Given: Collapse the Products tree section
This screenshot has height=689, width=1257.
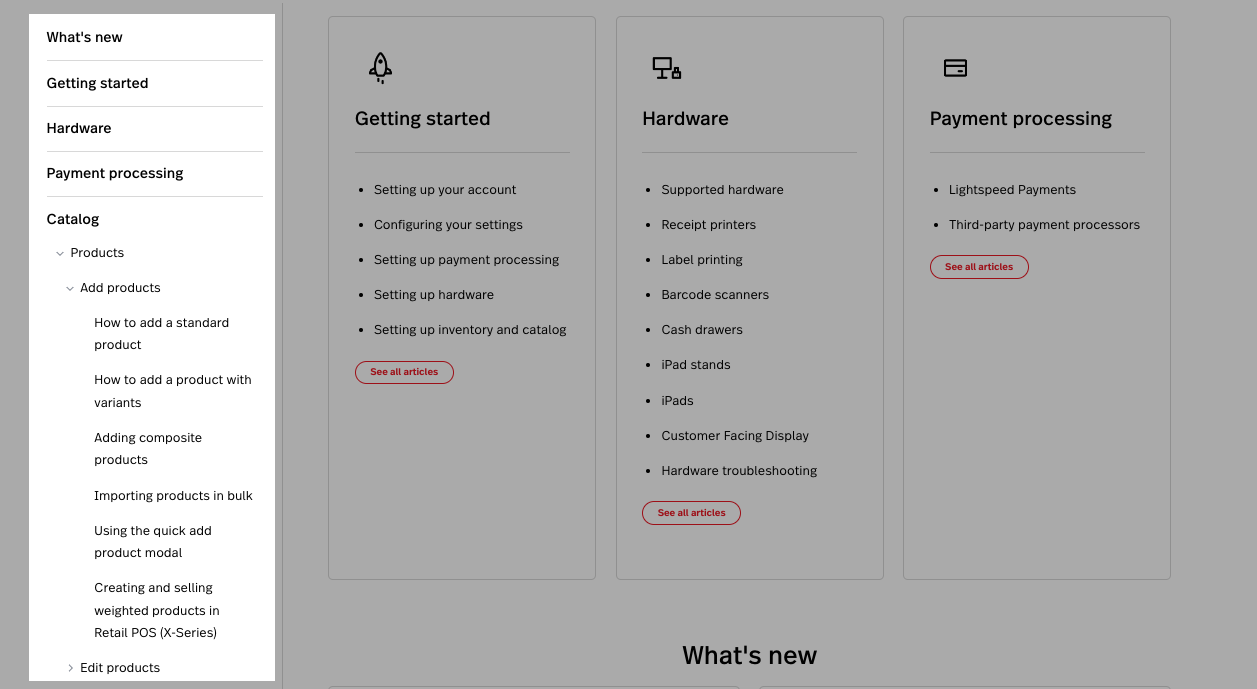Looking at the screenshot, I should point(60,254).
